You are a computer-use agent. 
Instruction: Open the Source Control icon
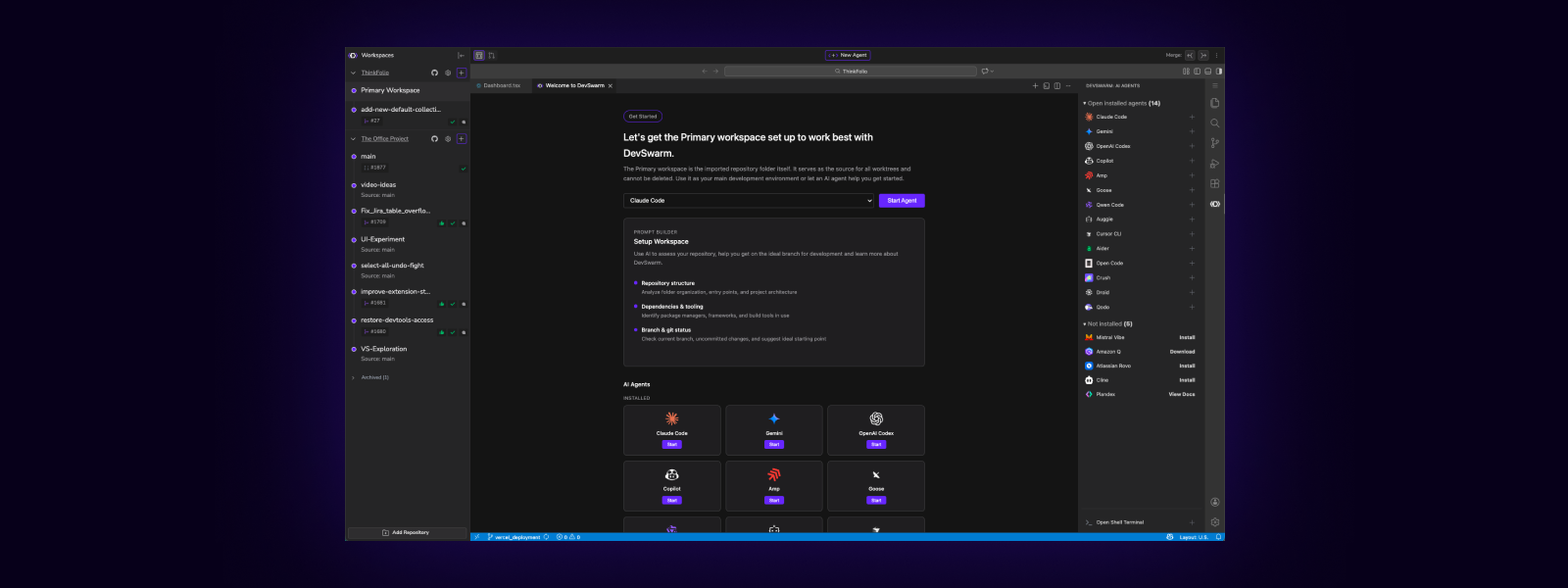coord(1214,143)
